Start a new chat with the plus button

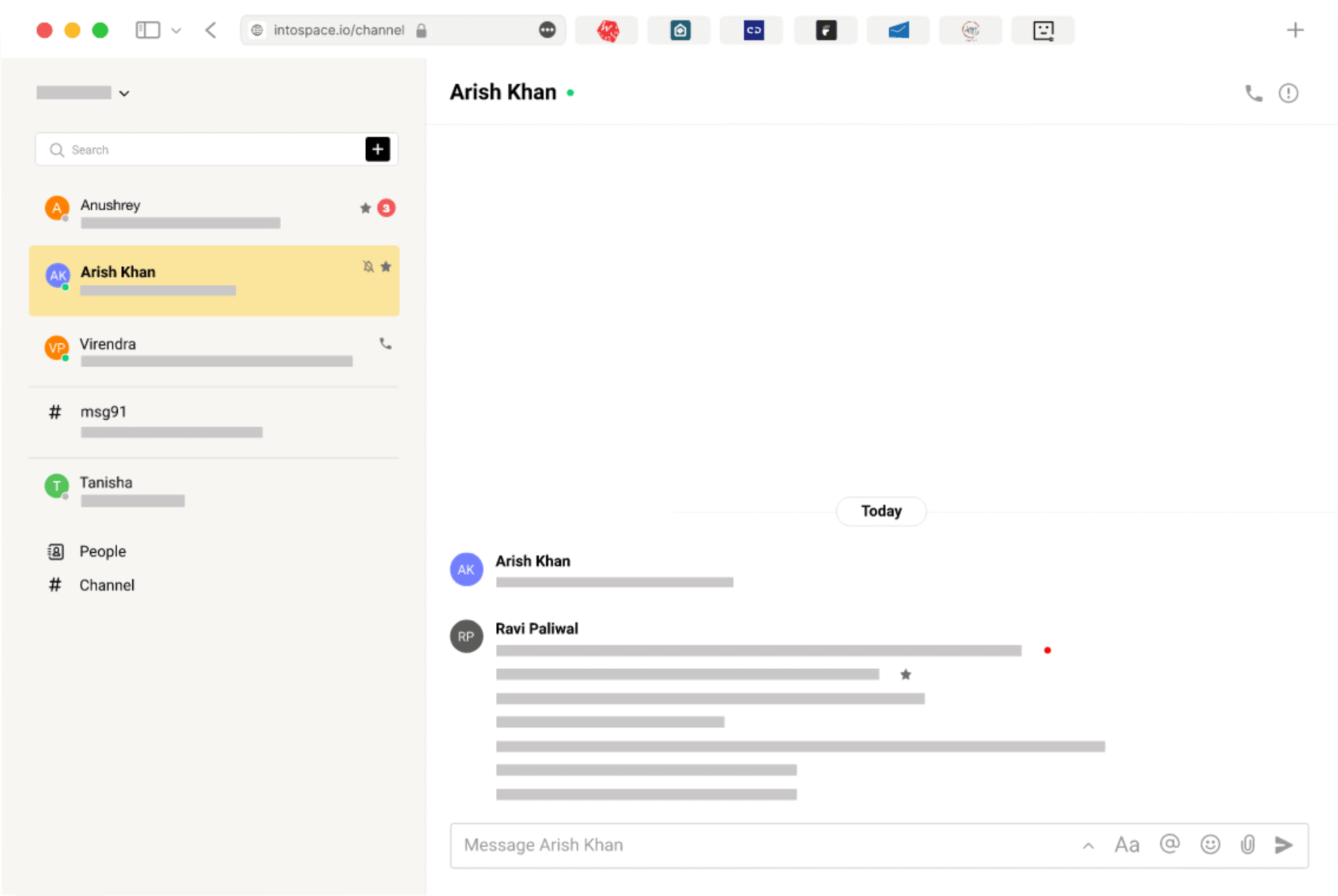click(378, 149)
